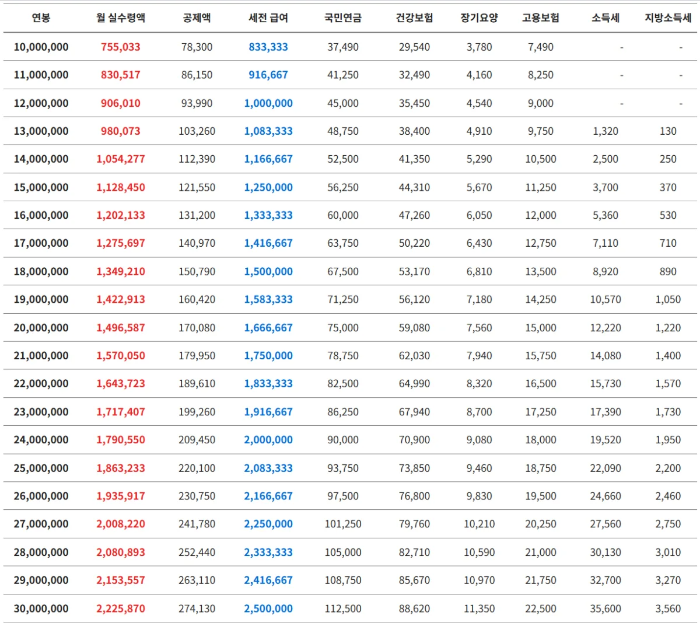Select the 12,000,000 salary cell

(41, 103)
